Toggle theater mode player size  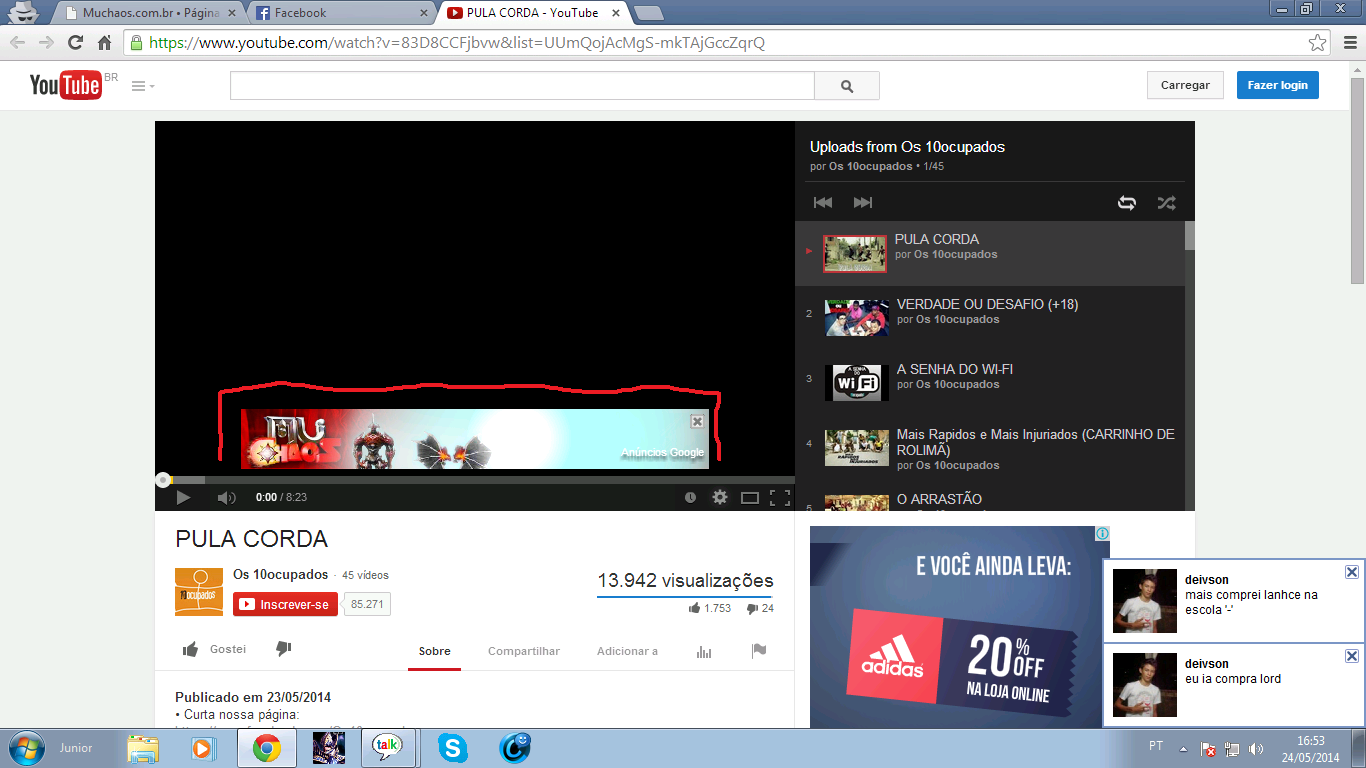[x=750, y=497]
